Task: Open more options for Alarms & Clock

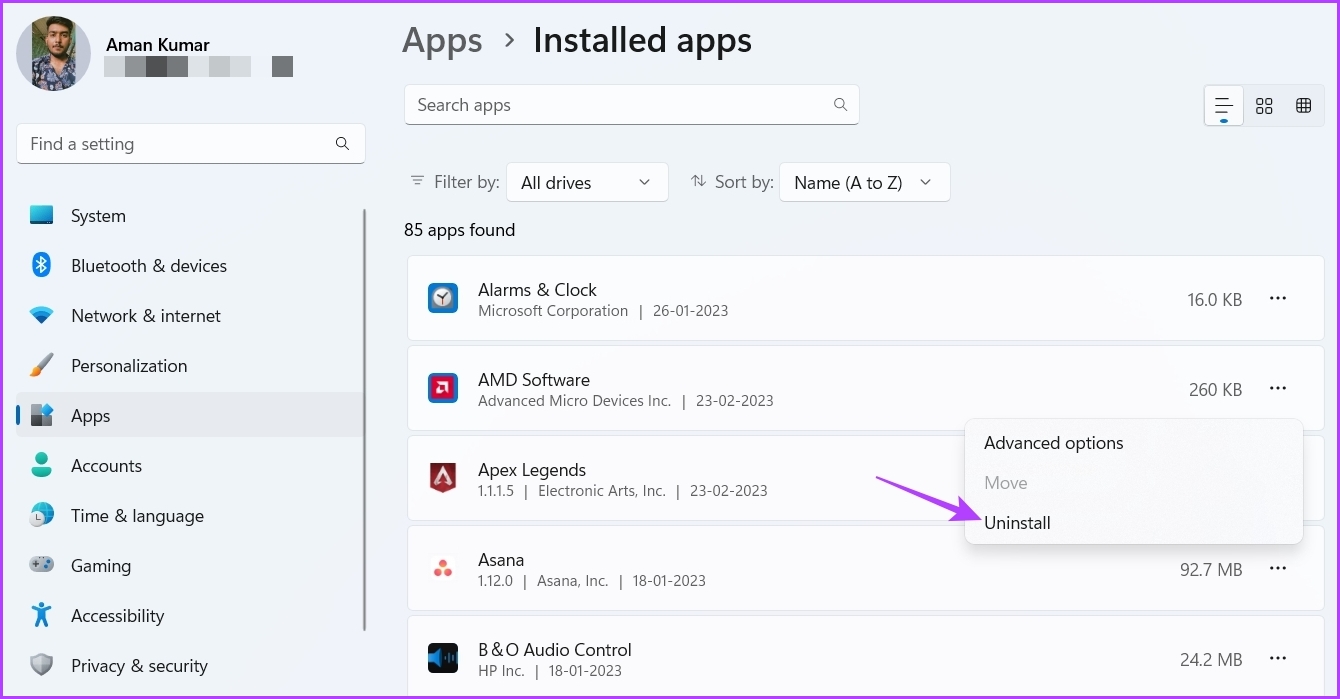Action: pos(1277,298)
